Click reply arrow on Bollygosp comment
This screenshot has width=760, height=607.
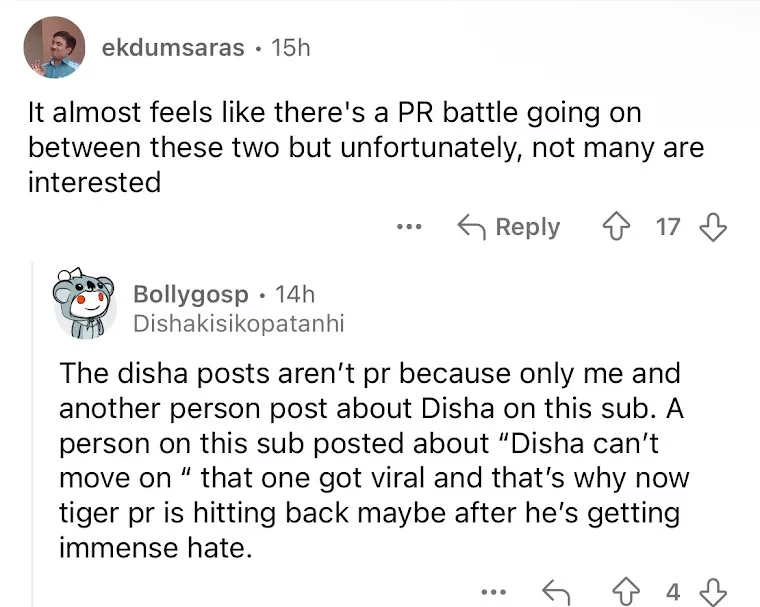[x=557, y=592]
